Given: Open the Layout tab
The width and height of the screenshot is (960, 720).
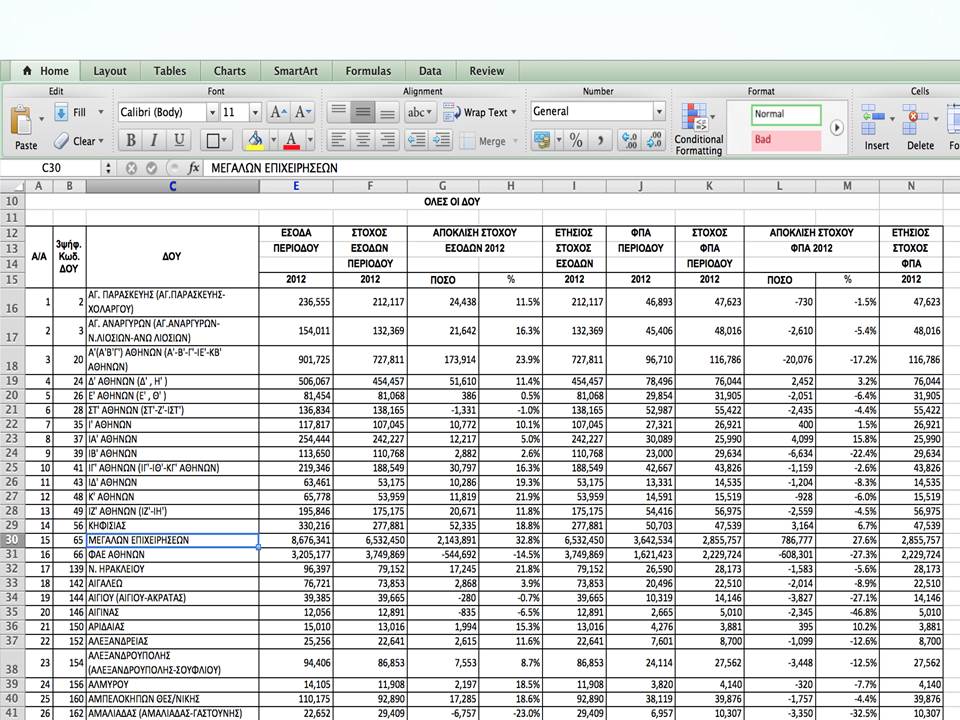Looking at the screenshot, I should pyautogui.click(x=110, y=71).
